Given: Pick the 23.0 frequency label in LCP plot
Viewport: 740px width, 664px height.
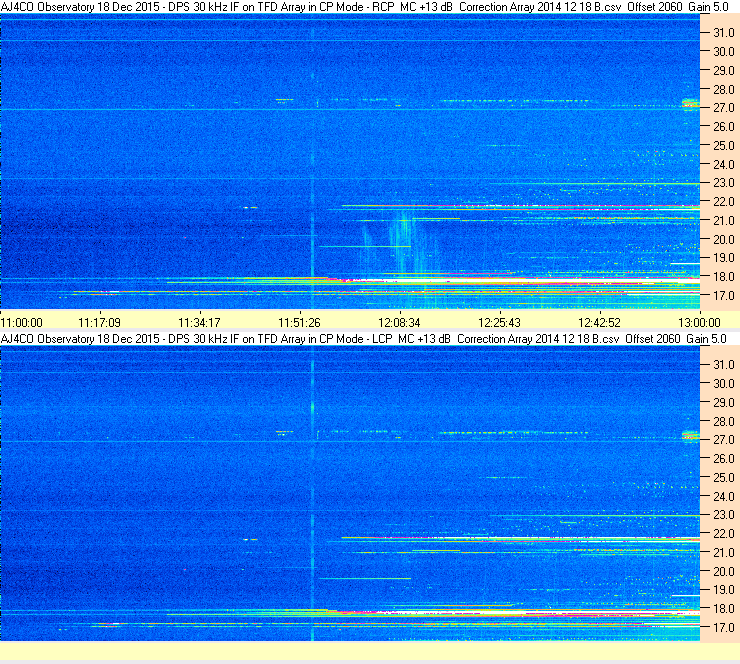Looking at the screenshot, I should click(x=723, y=515).
